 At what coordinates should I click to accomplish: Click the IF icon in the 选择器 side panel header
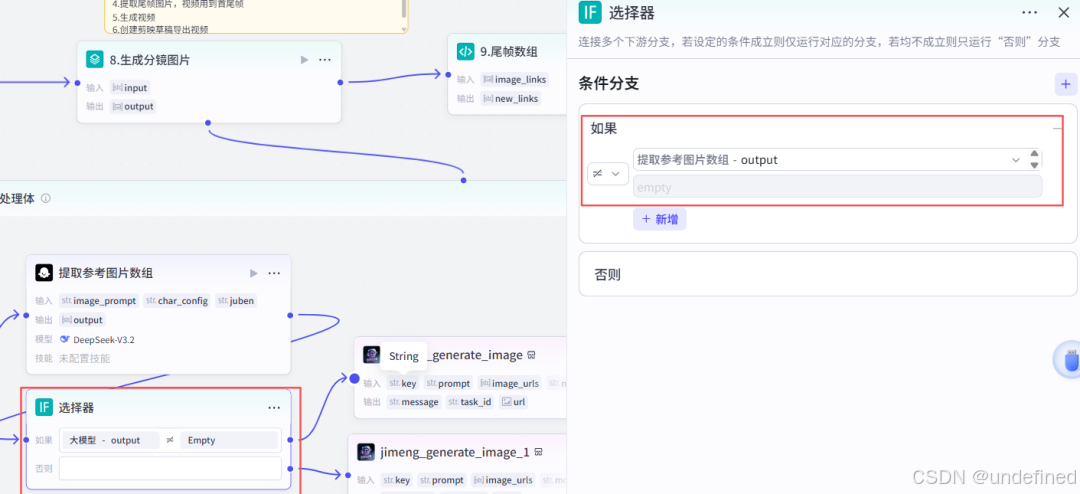[590, 12]
